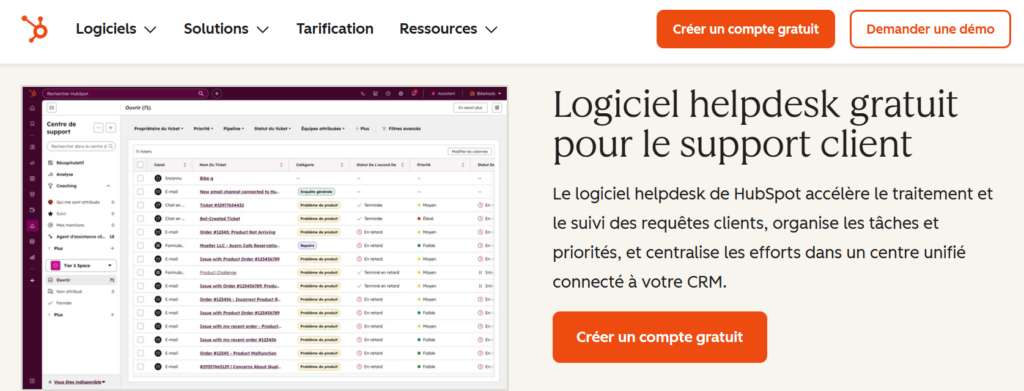
Task: Open notifications bell in the purple top bar
Action: [x=413, y=94]
